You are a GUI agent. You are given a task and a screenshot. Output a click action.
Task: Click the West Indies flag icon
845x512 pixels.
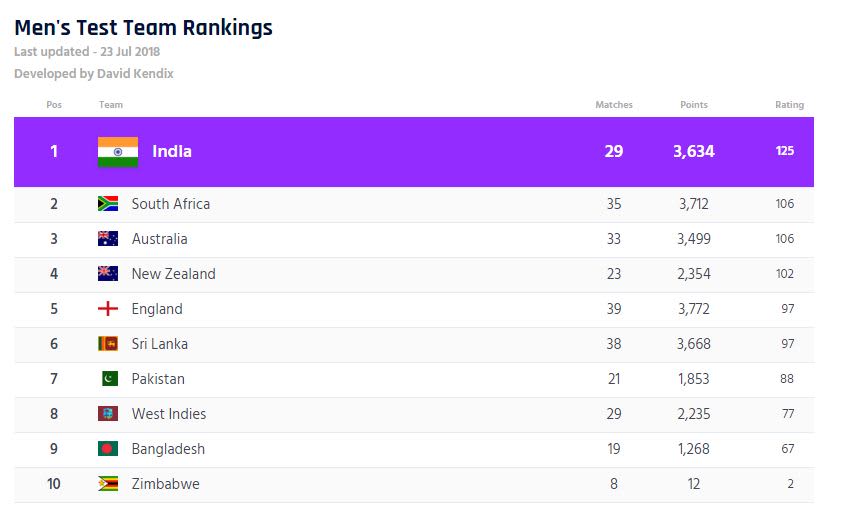[x=108, y=414]
